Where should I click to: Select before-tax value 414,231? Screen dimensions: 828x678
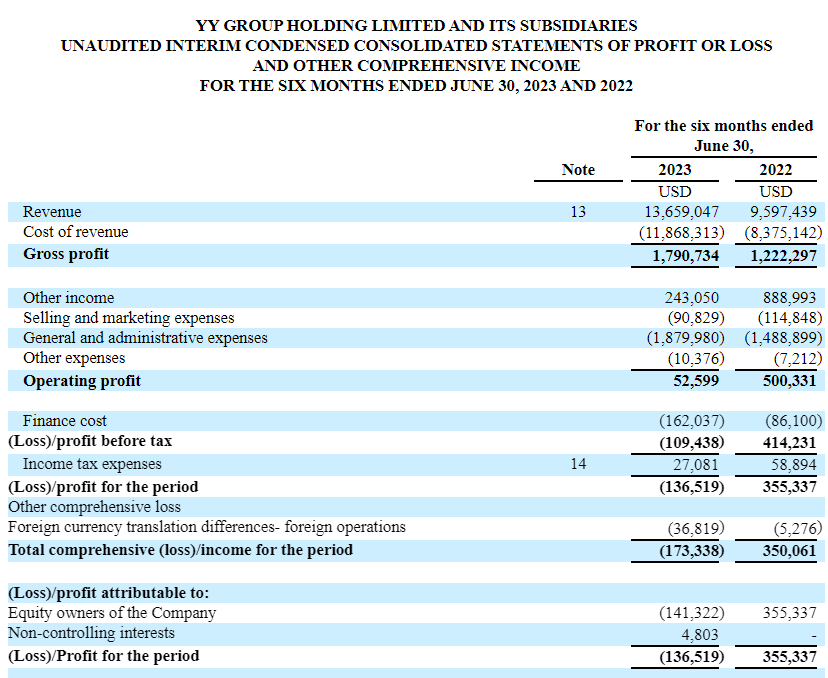[789, 443]
